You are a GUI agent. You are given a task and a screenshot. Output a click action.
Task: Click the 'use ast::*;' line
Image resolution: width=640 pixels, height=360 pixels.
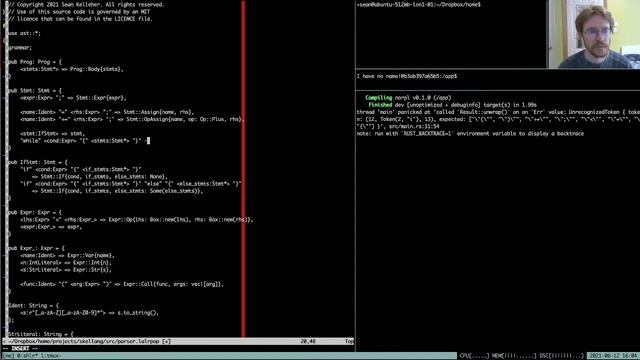click(x=24, y=33)
